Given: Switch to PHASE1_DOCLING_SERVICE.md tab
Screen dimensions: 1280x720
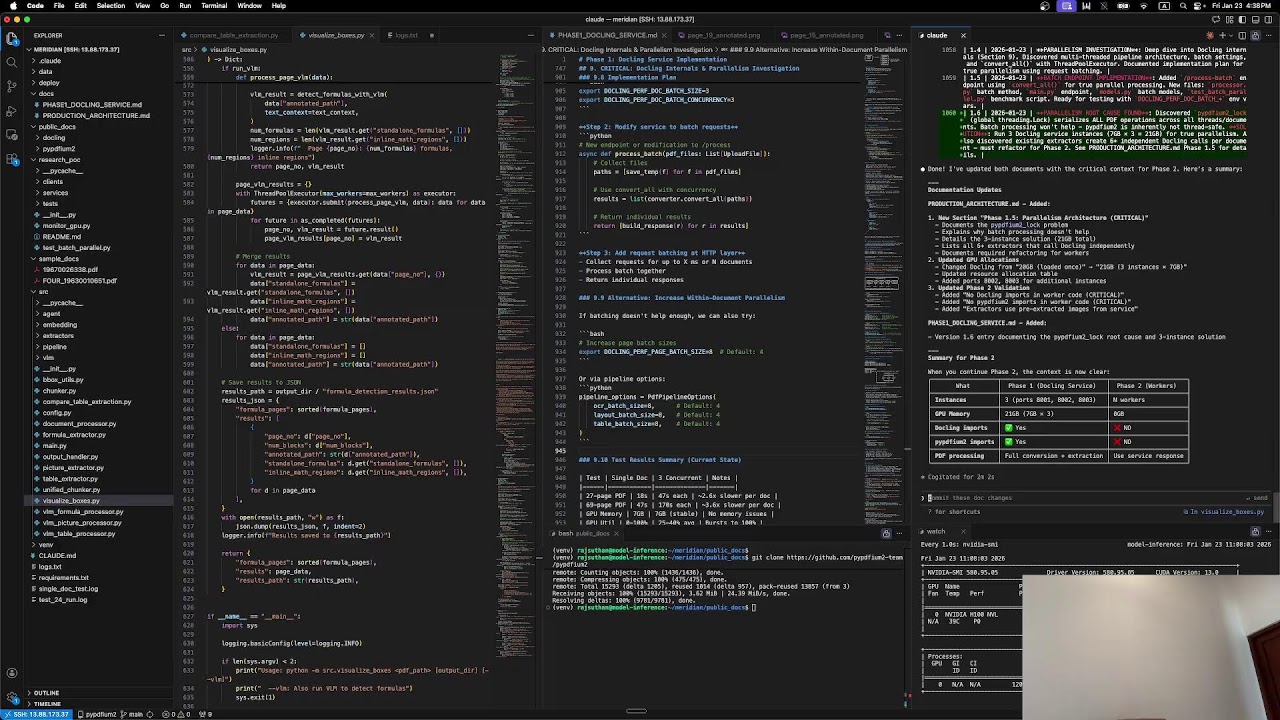Looking at the screenshot, I should pos(607,35).
